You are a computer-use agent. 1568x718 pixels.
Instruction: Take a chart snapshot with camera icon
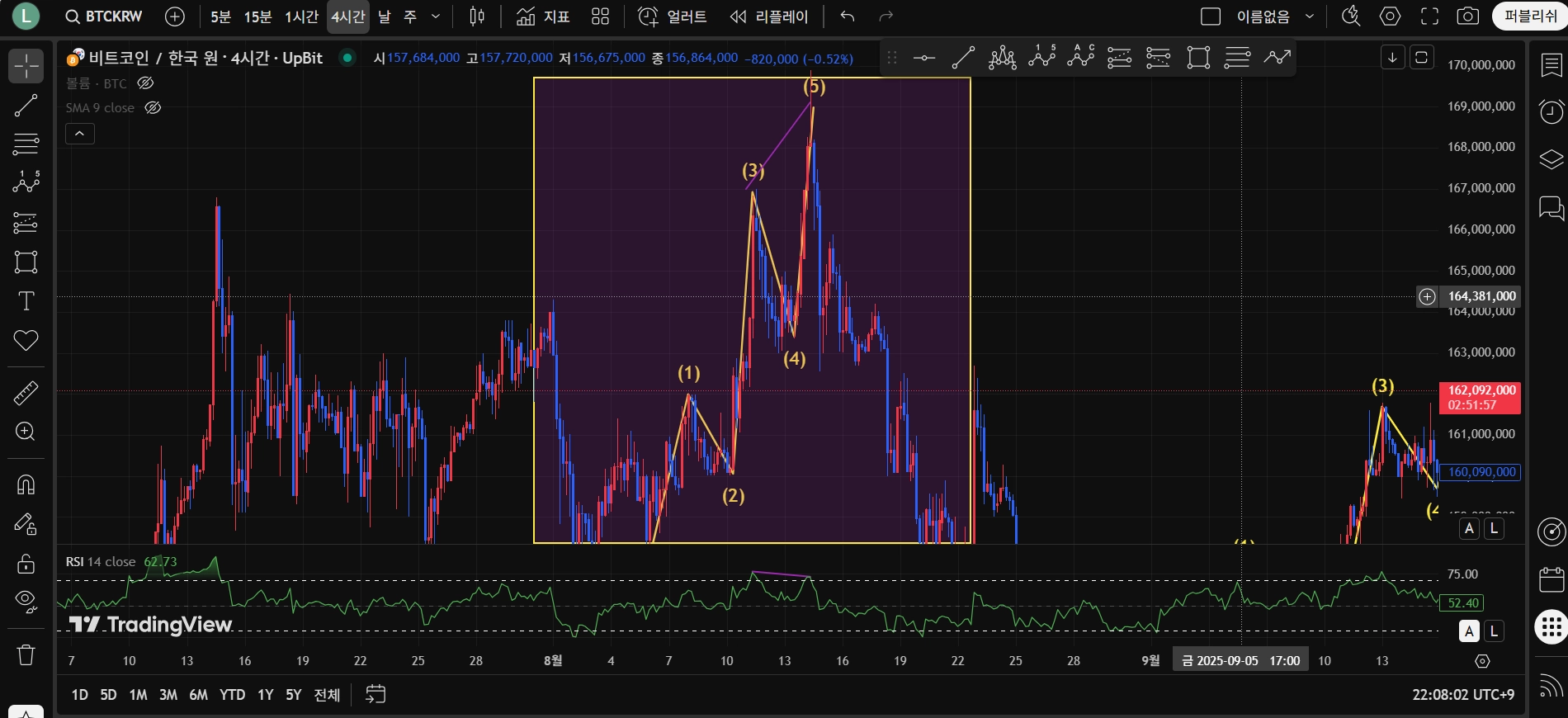pos(1467,17)
